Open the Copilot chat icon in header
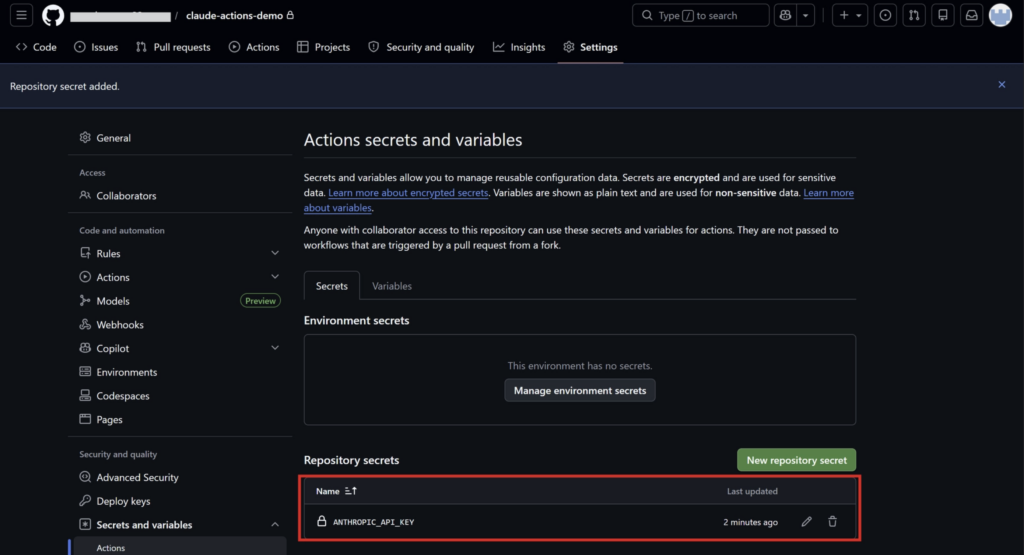This screenshot has width=1024, height=555. coord(786,15)
